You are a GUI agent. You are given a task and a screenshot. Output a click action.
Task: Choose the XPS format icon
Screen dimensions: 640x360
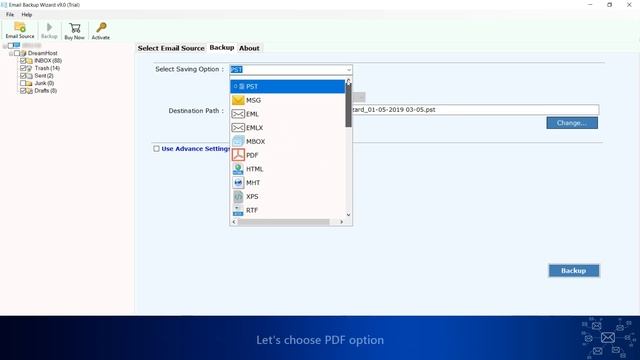point(238,196)
